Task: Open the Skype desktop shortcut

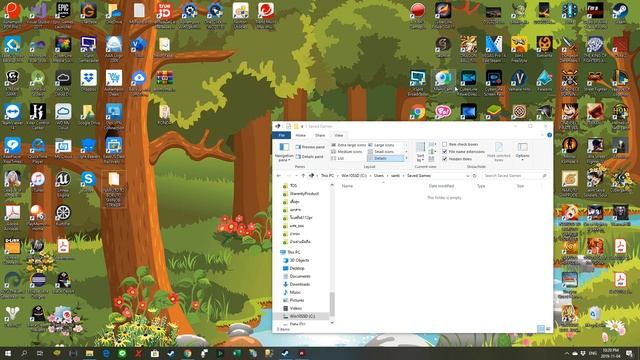Action: click(88, 182)
